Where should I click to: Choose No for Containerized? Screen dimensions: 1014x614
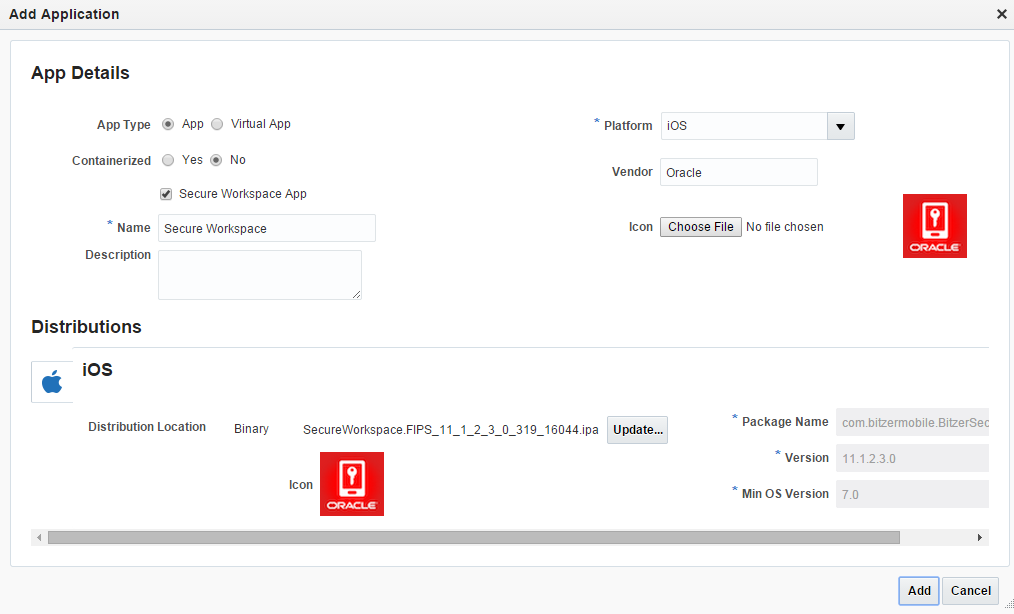click(x=217, y=160)
